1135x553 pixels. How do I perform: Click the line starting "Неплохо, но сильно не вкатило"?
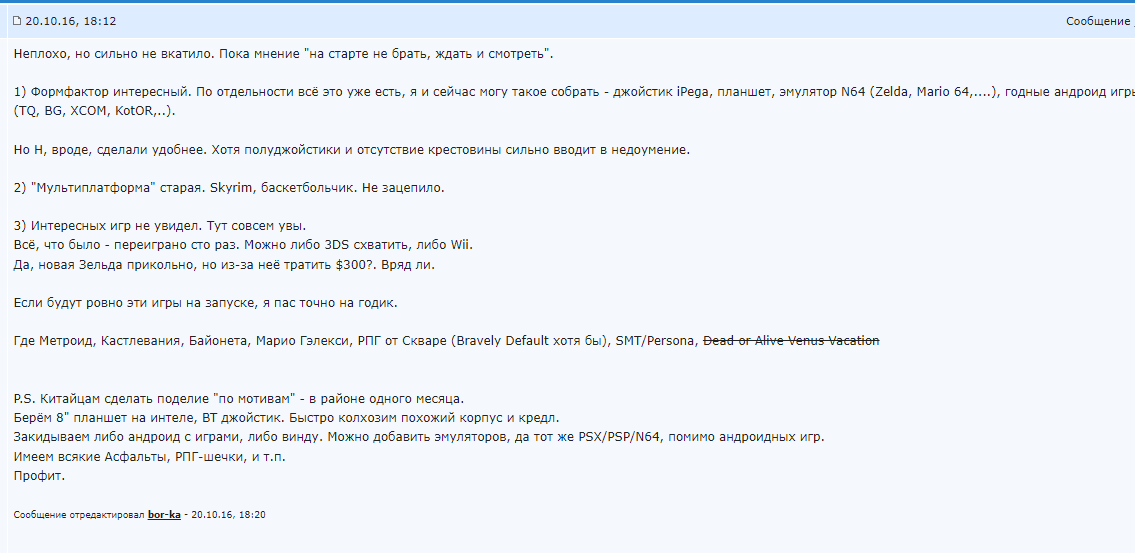click(284, 54)
